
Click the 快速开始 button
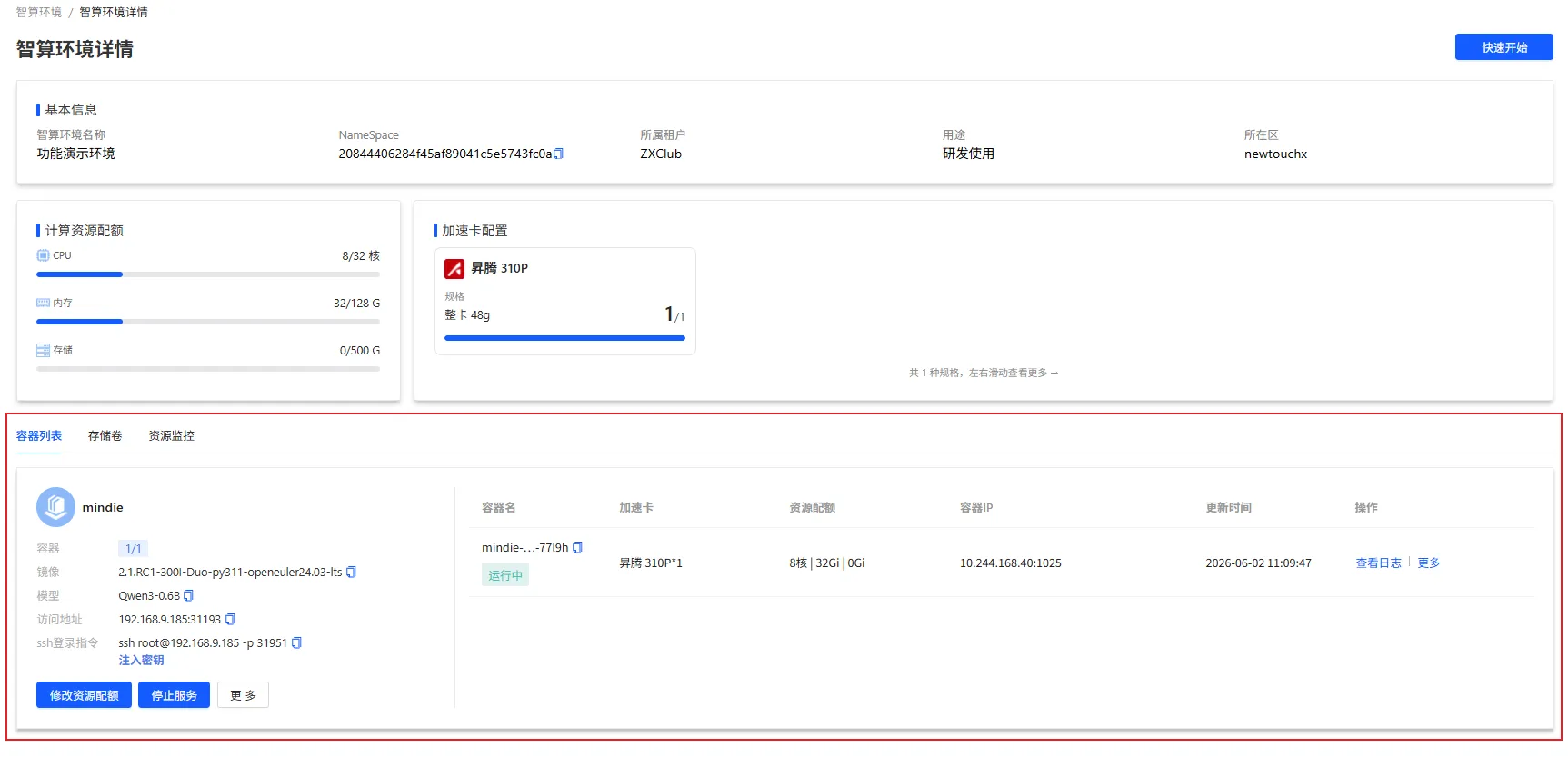[1503, 47]
